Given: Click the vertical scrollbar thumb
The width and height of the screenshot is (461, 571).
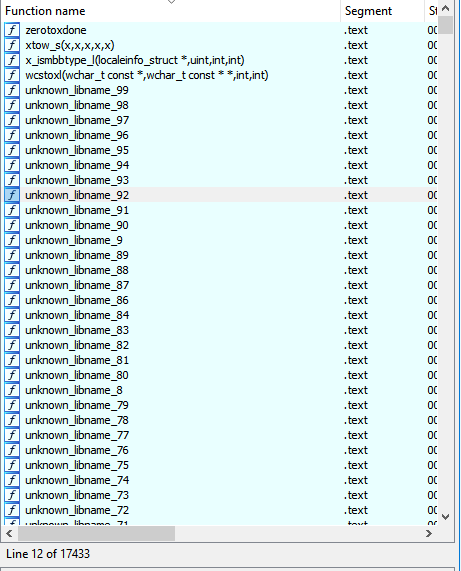Looking at the screenshot, I should [x=446, y=25].
